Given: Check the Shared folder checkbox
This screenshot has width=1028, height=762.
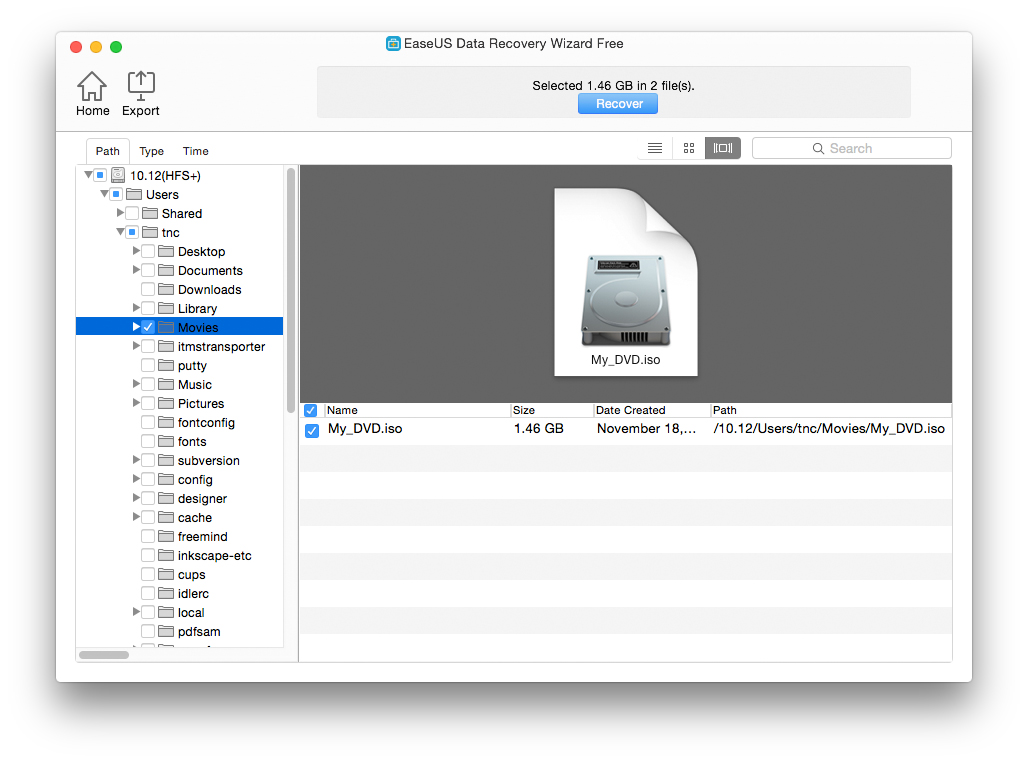Looking at the screenshot, I should (x=132, y=213).
